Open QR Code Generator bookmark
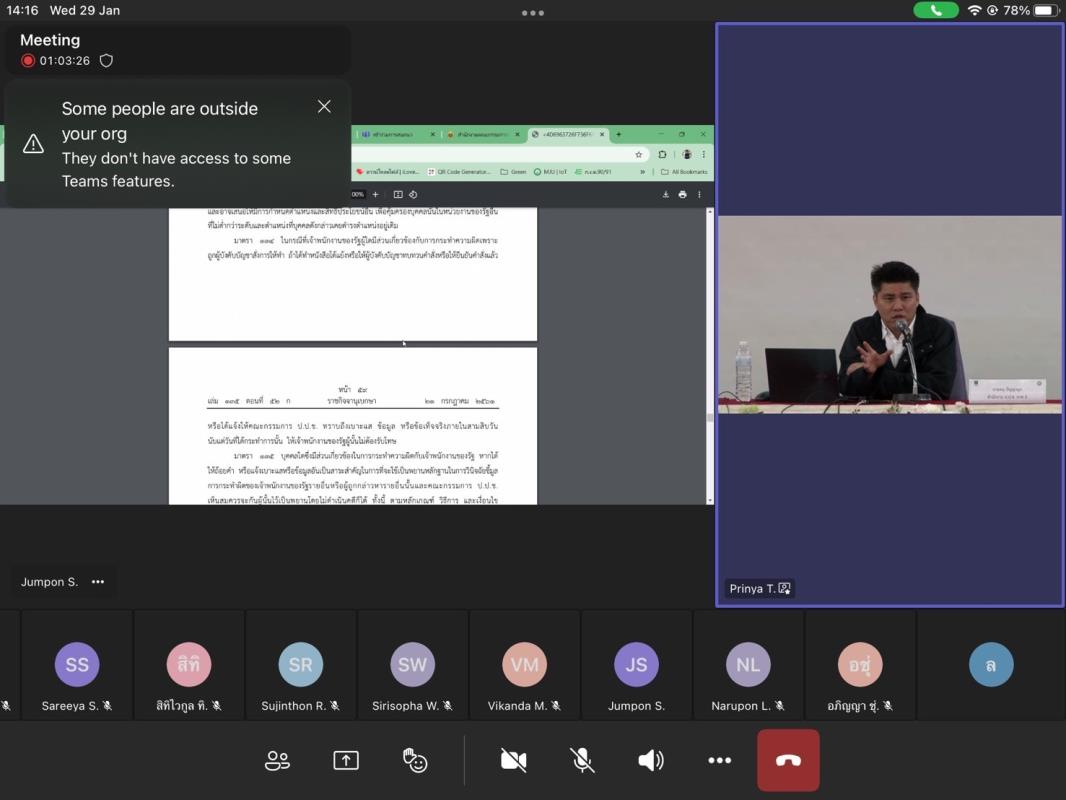Image resolution: width=1066 pixels, height=800 pixels. point(459,172)
